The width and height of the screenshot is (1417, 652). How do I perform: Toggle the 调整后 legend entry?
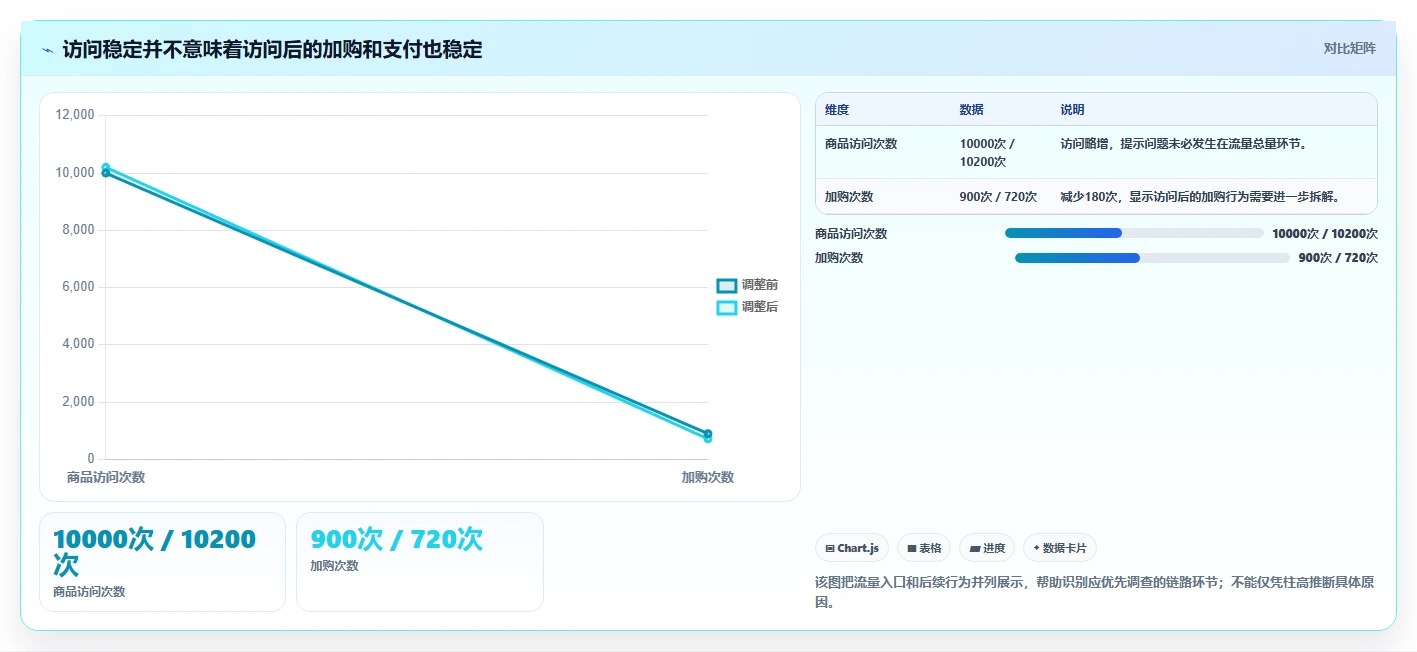click(x=747, y=307)
